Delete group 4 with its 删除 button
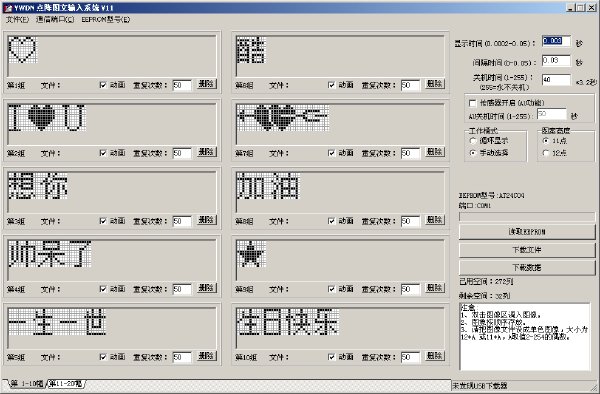600x394 pixels. pyautogui.click(x=207, y=288)
